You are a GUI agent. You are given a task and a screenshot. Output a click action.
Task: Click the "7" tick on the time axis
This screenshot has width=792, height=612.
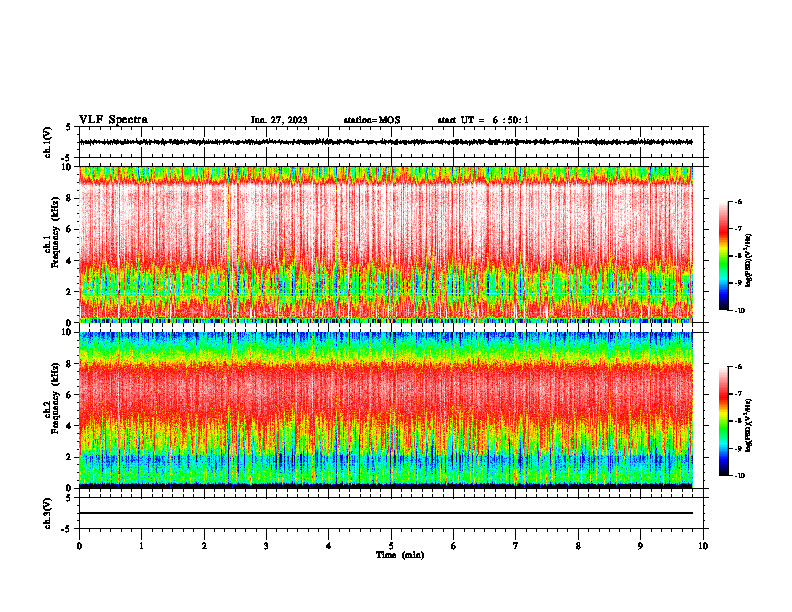point(516,546)
